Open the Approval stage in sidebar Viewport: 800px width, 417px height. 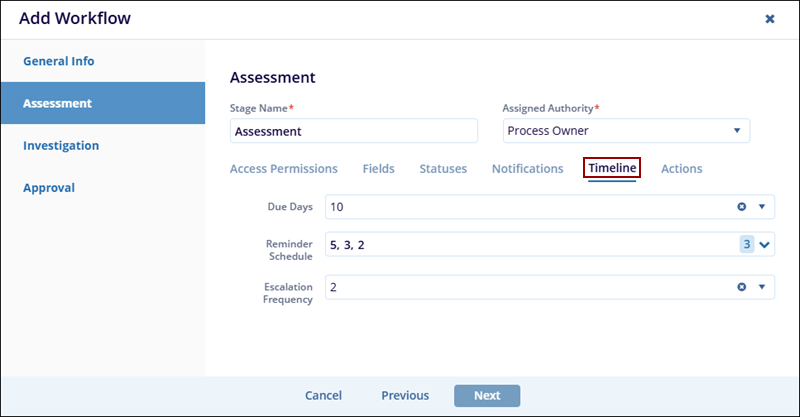click(x=49, y=187)
